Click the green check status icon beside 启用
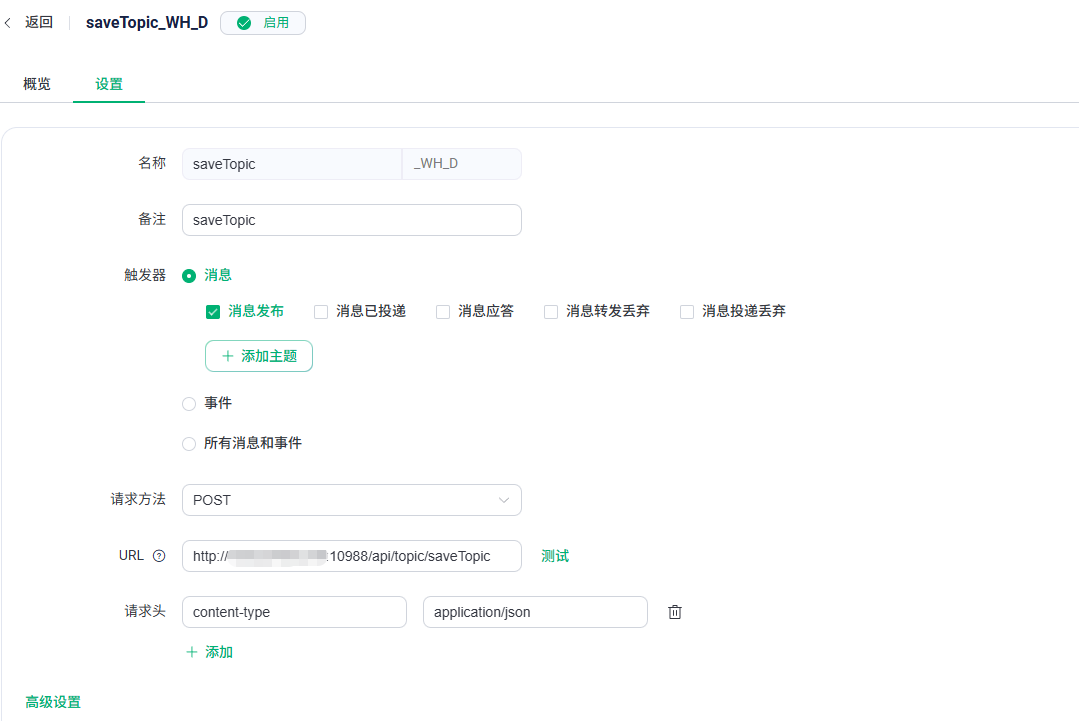 tap(244, 23)
